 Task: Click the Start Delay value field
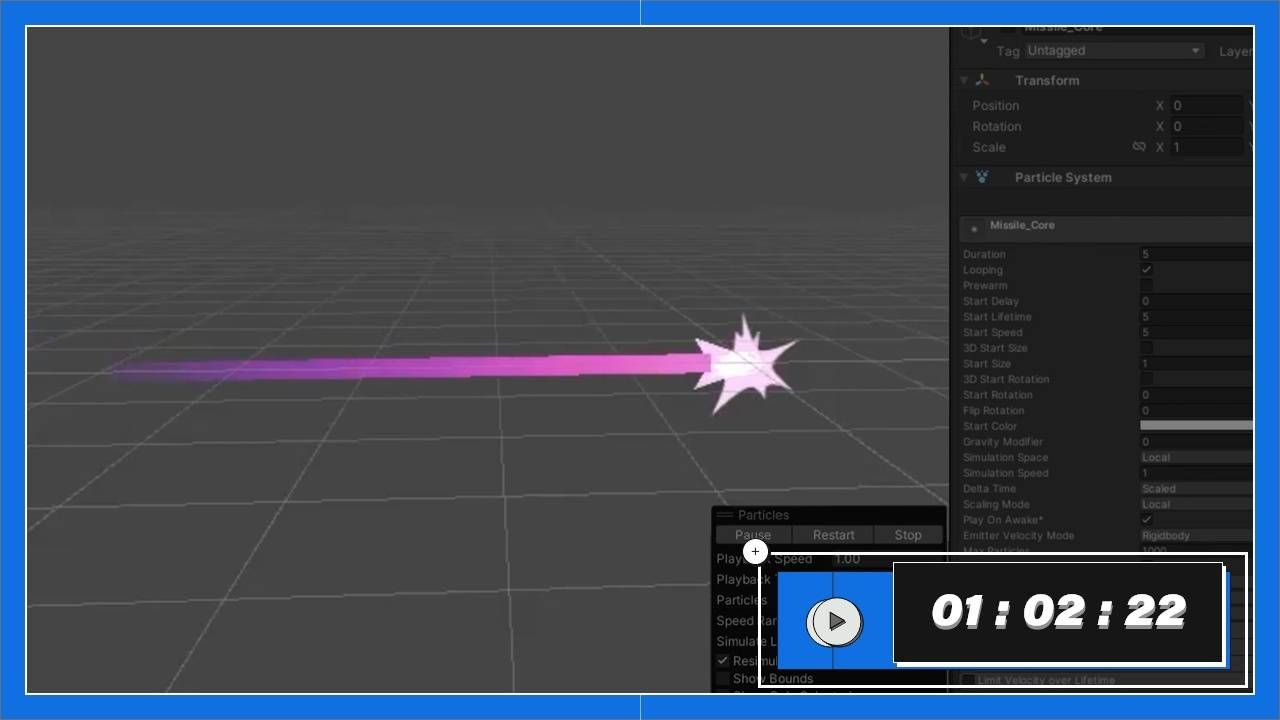coord(1196,302)
